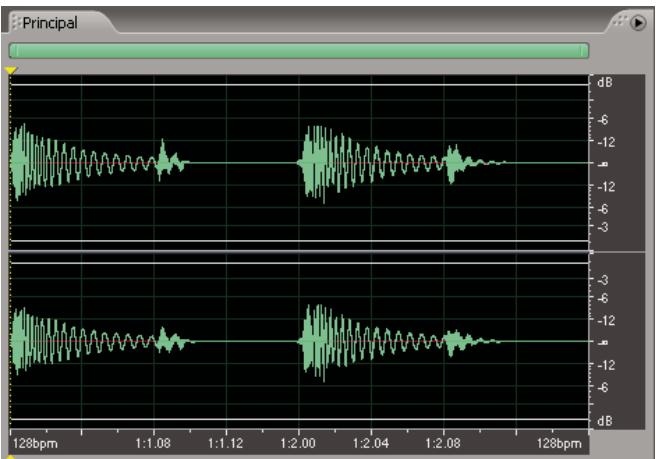Click the 1:1.12 mark on the time ruler

[x=226, y=443]
